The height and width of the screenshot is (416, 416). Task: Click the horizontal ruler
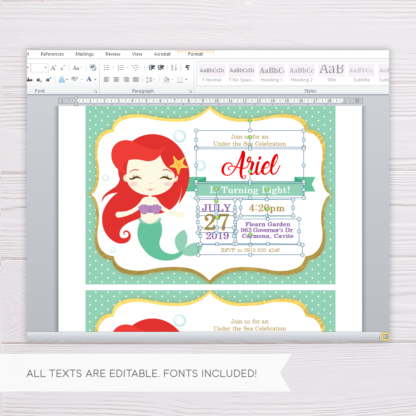(210, 100)
